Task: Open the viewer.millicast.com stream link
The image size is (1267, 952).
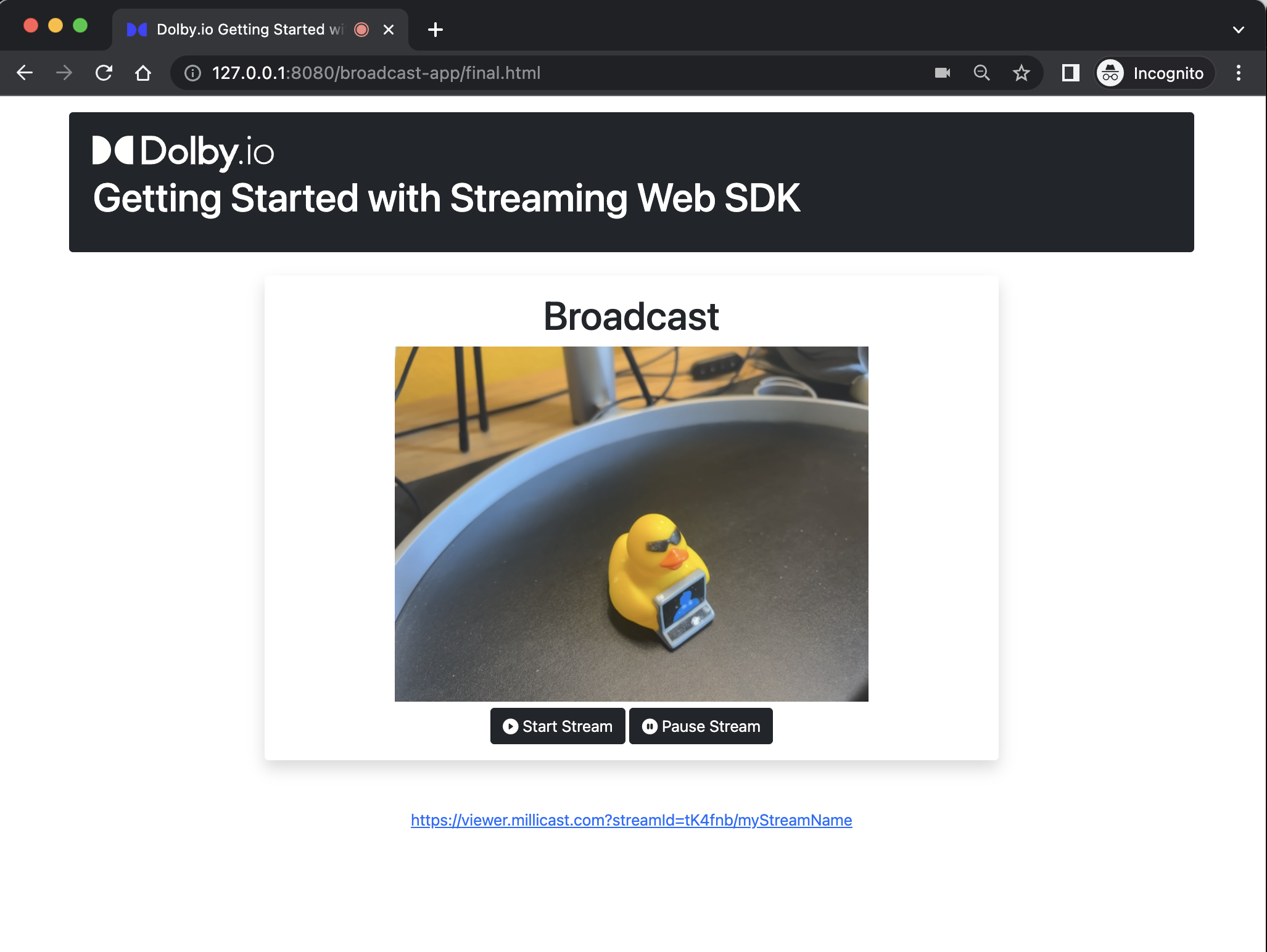Action: 631,820
